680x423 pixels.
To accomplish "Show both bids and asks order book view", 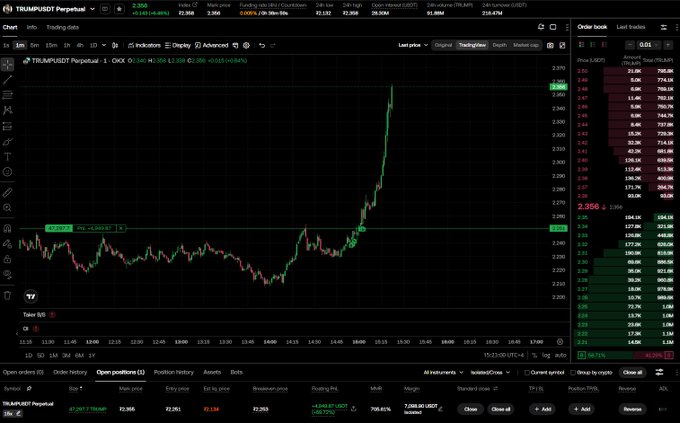I will click(x=582, y=45).
